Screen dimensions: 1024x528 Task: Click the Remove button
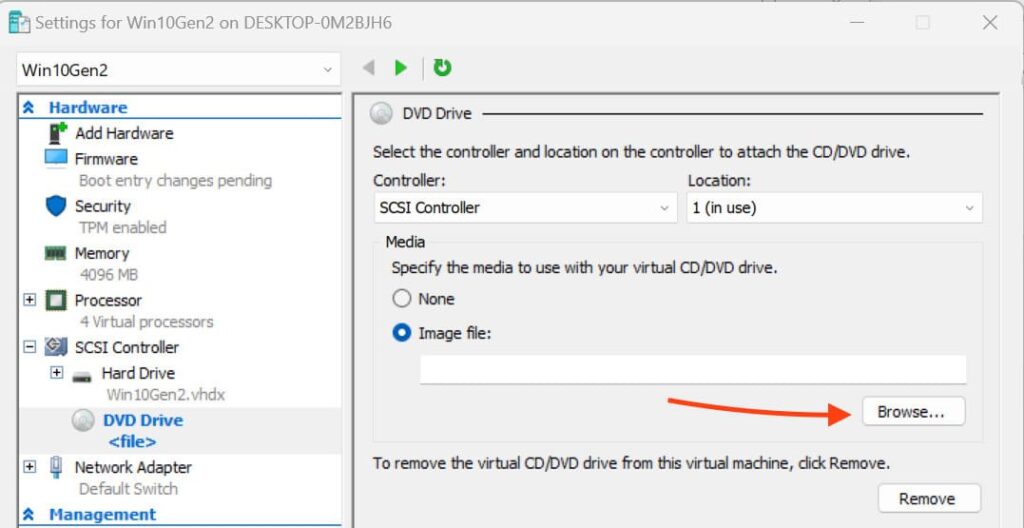(927, 498)
